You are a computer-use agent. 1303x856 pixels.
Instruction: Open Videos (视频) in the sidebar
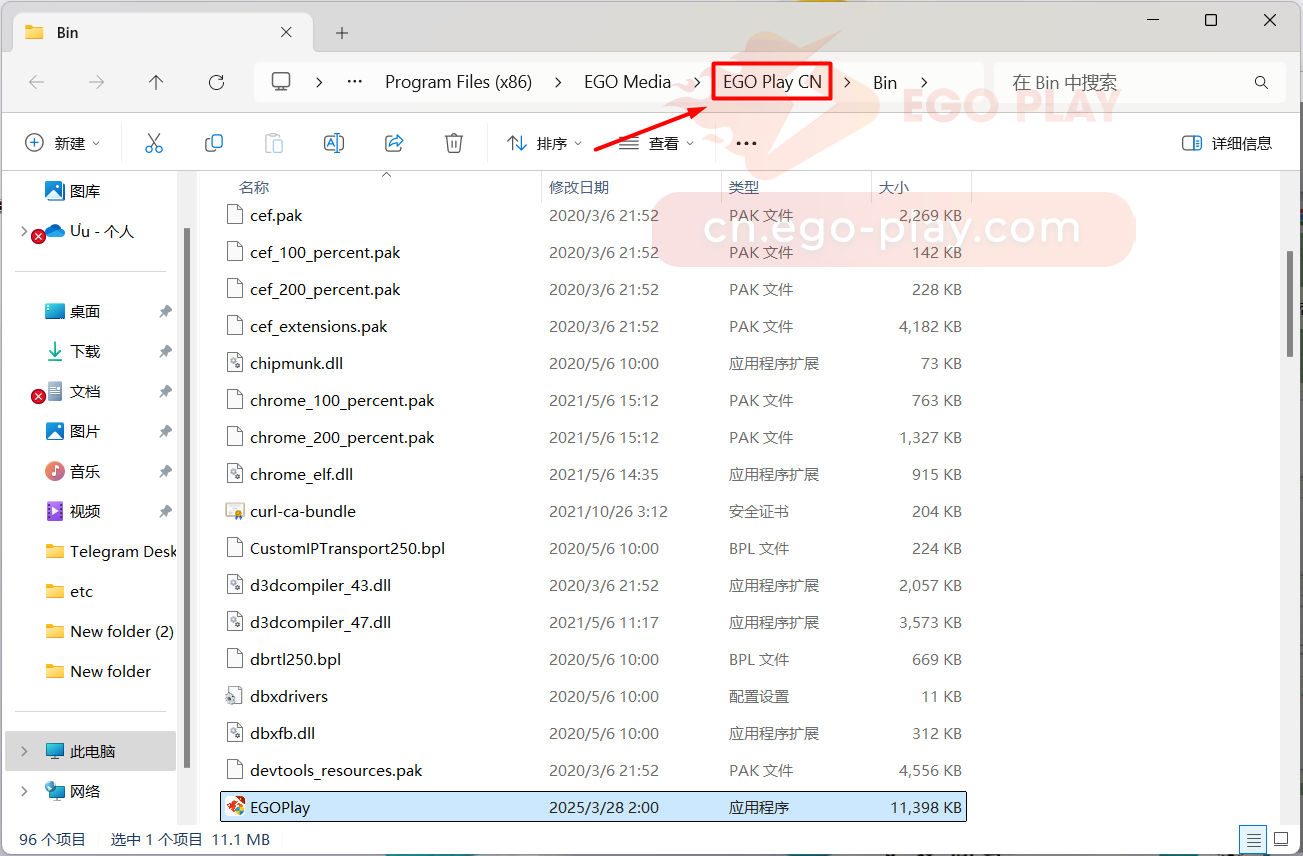pos(85,511)
